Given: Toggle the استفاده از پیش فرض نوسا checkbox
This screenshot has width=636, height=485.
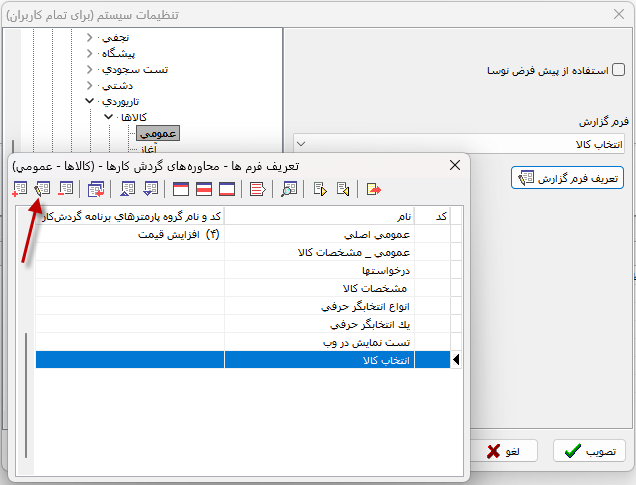Looking at the screenshot, I should tap(618, 71).
